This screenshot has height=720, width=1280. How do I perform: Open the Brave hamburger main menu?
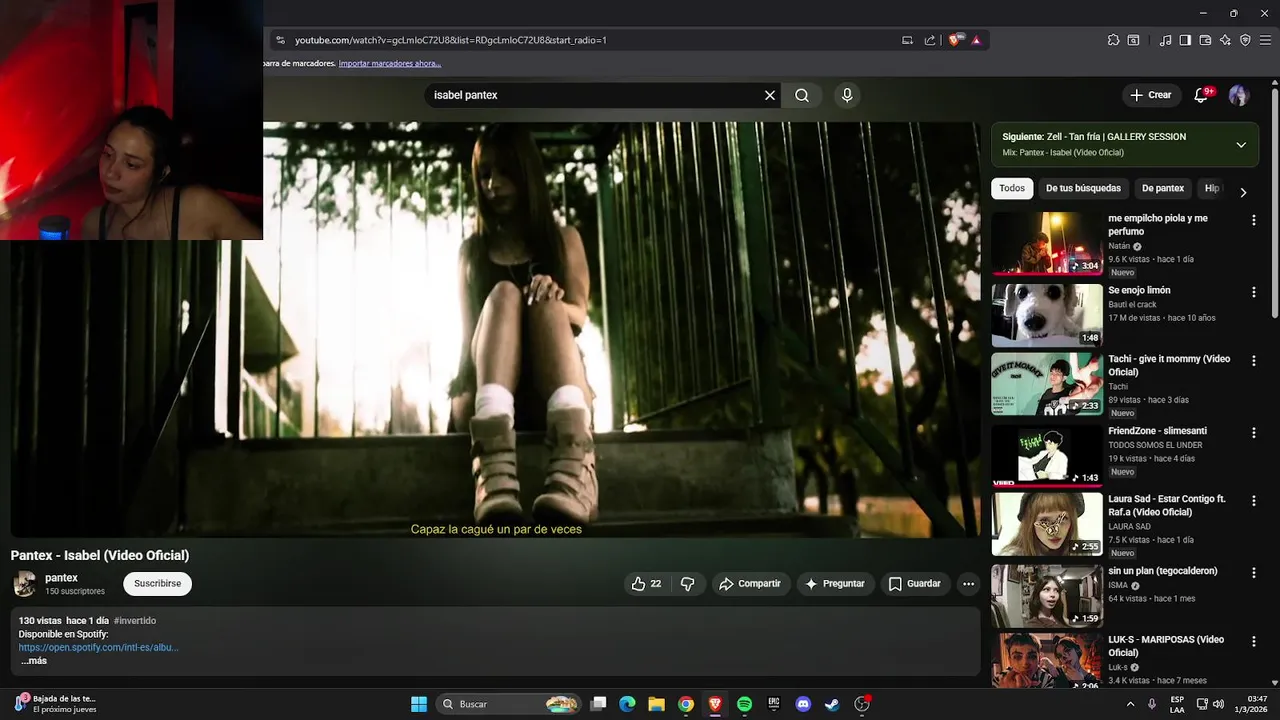(x=1265, y=40)
